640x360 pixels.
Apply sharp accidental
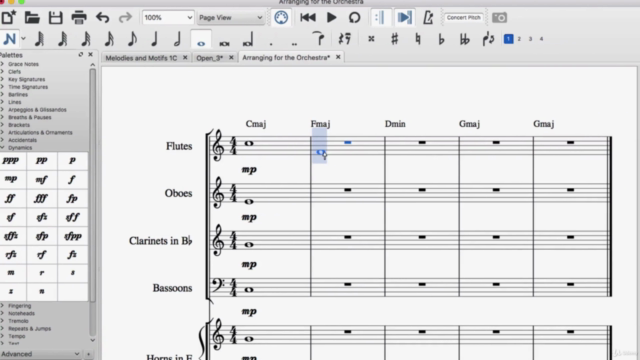coord(394,39)
